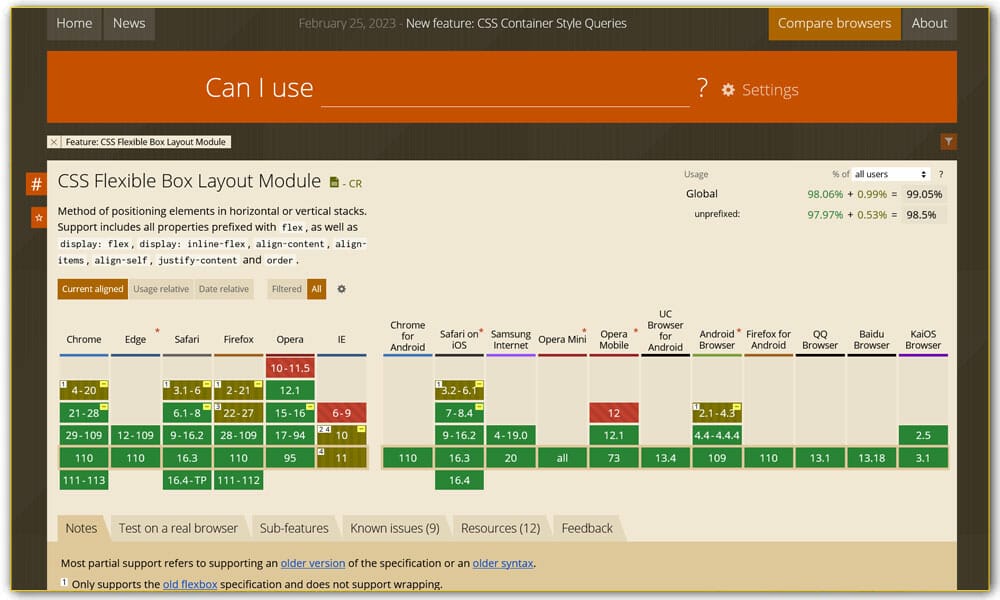Click the question mark after the search field
This screenshot has height=600, width=1000.
click(703, 88)
